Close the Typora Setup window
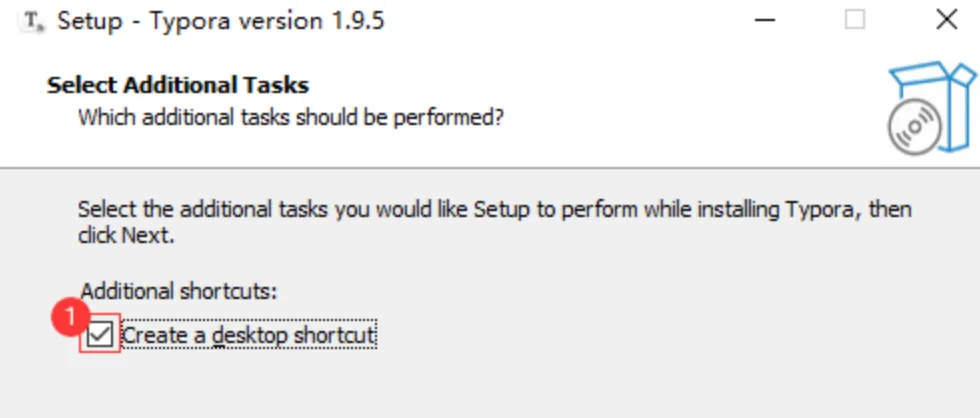 coord(946,19)
